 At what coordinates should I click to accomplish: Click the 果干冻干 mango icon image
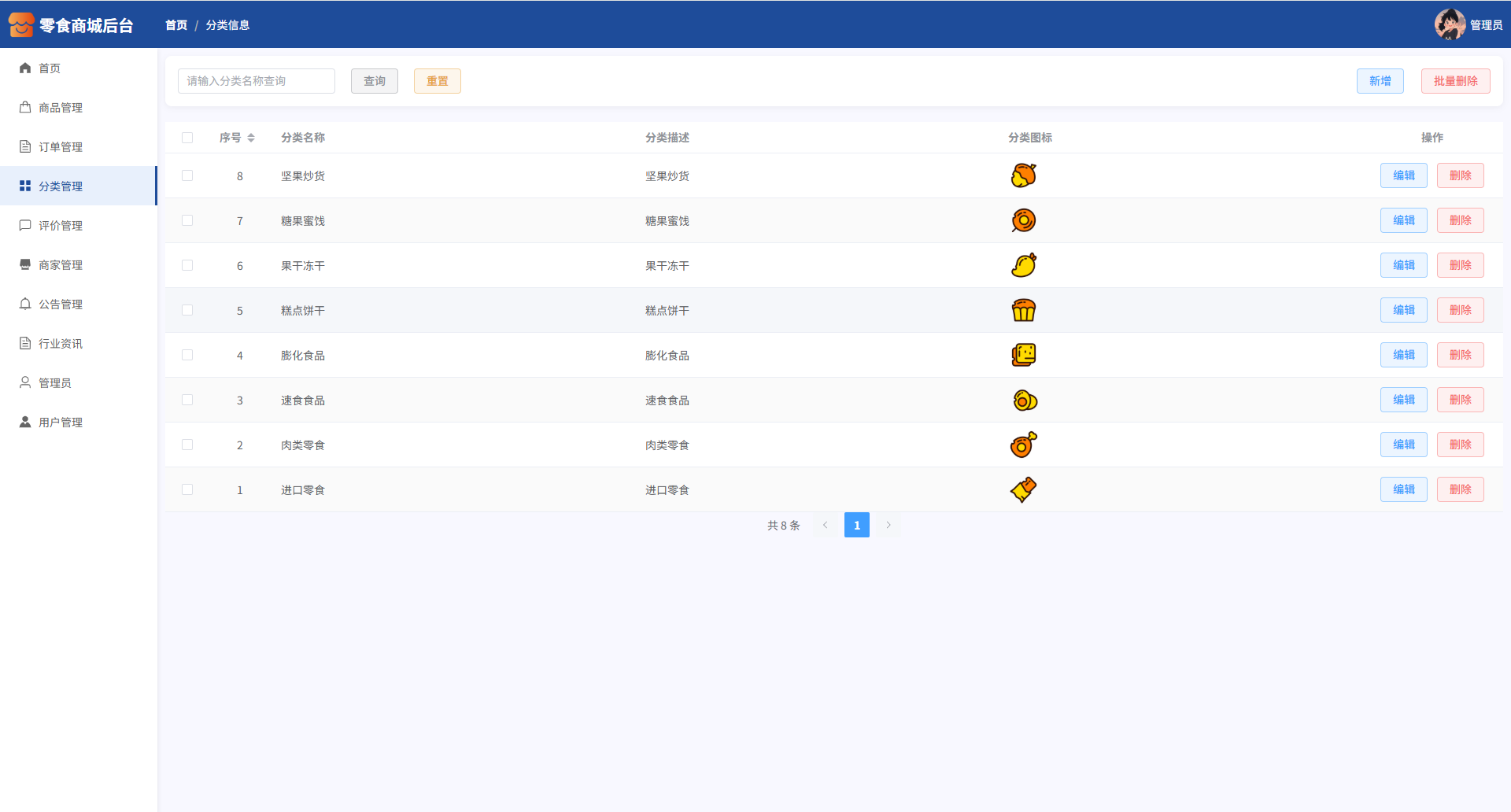pyautogui.click(x=1023, y=265)
